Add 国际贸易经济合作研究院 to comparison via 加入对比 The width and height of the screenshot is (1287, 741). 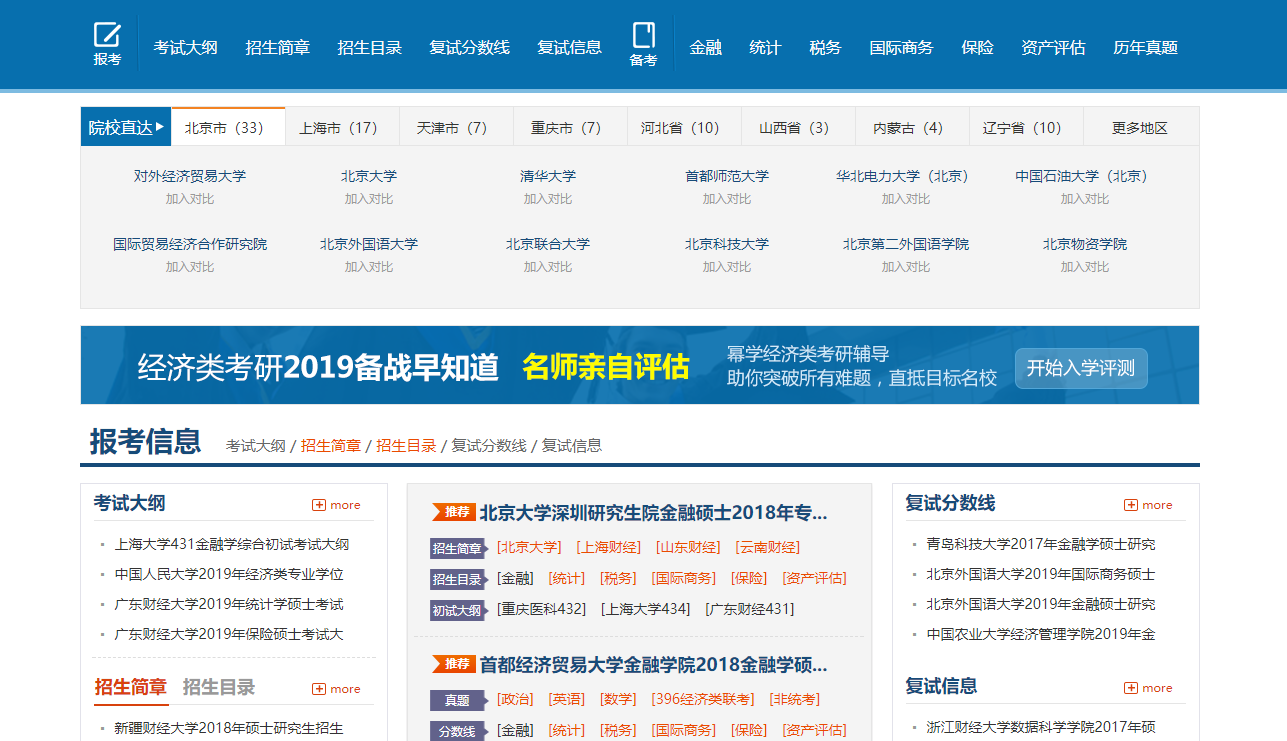click(x=190, y=267)
